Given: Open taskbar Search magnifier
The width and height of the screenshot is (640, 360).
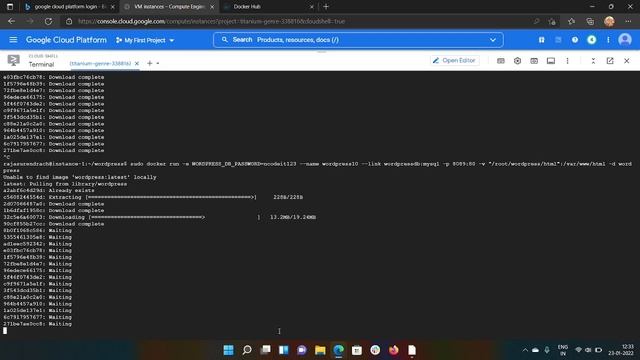Looking at the screenshot, I should [x=247, y=350].
